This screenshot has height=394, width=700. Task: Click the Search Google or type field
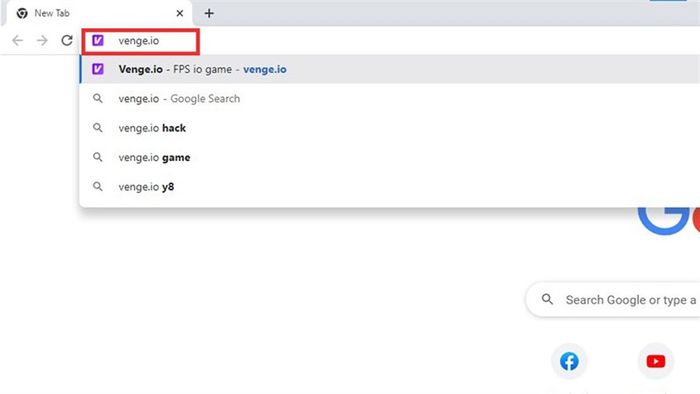tap(613, 300)
